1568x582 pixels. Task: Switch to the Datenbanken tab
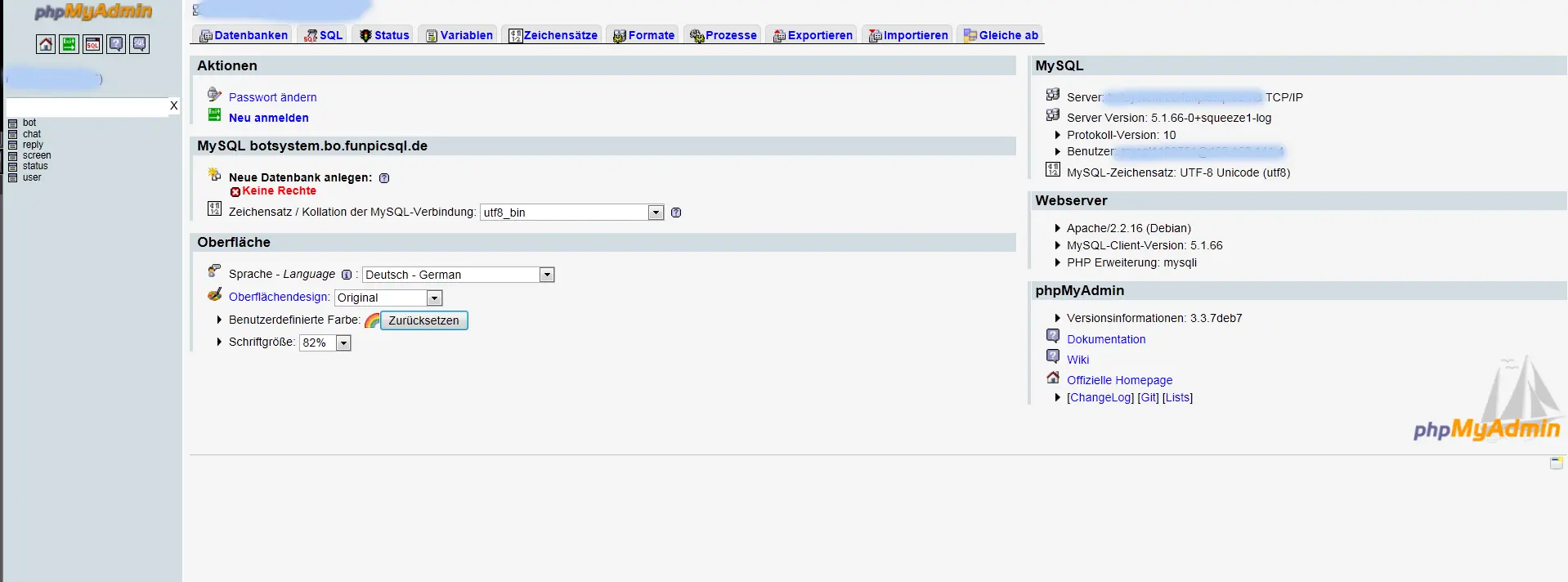click(244, 35)
